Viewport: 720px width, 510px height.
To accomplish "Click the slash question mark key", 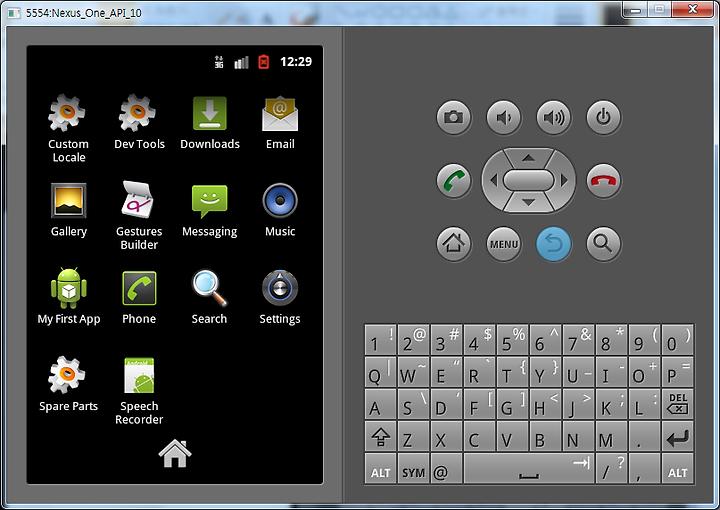I will point(612,468).
